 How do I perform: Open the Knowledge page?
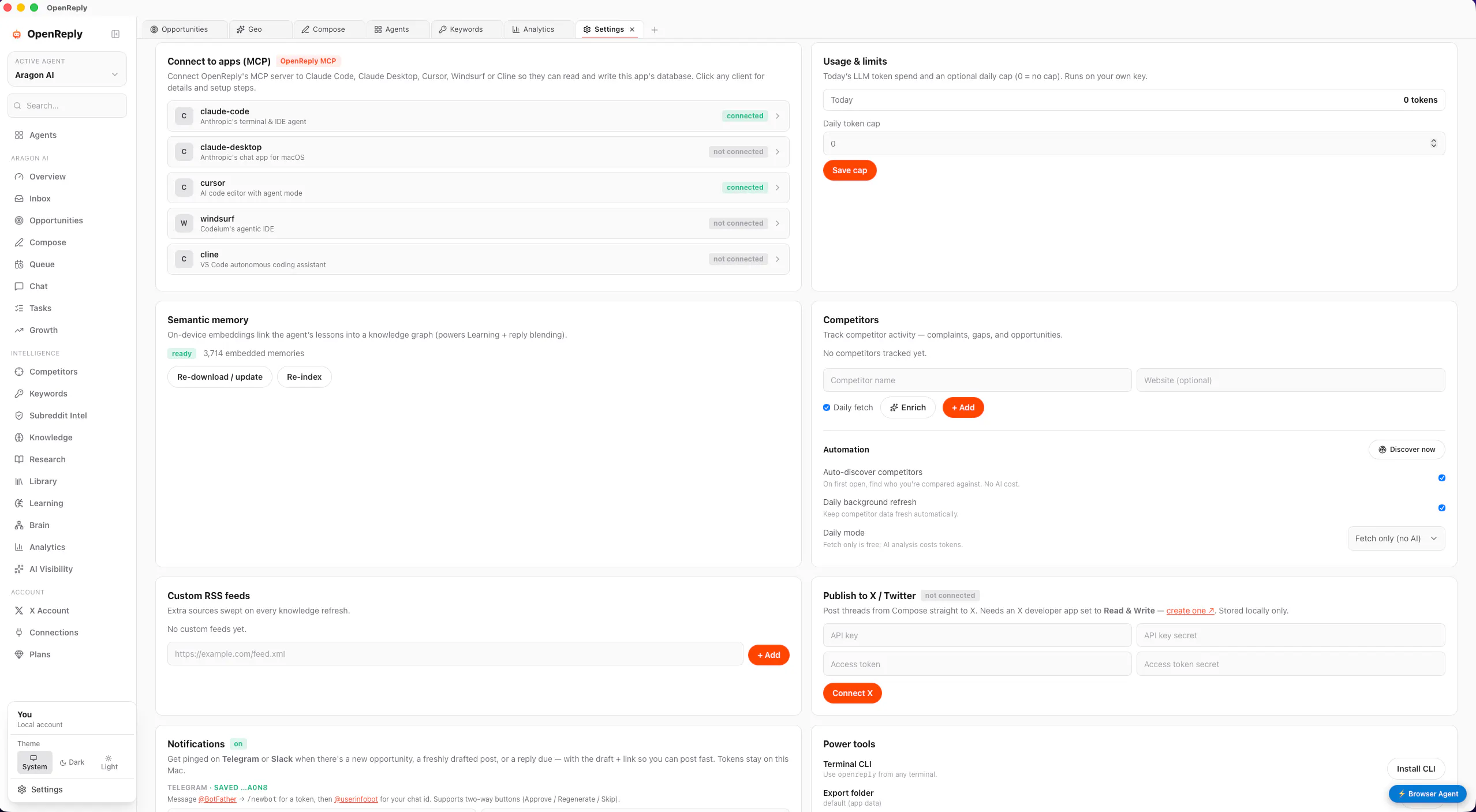pyautogui.click(x=51, y=437)
